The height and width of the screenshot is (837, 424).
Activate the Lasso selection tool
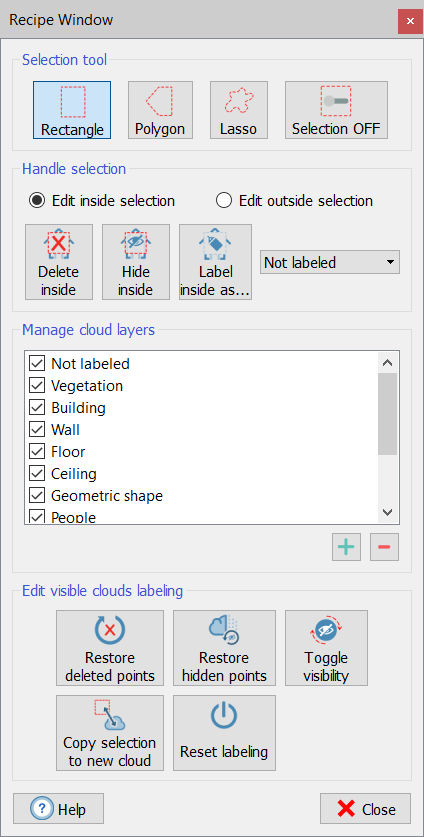tap(239, 110)
